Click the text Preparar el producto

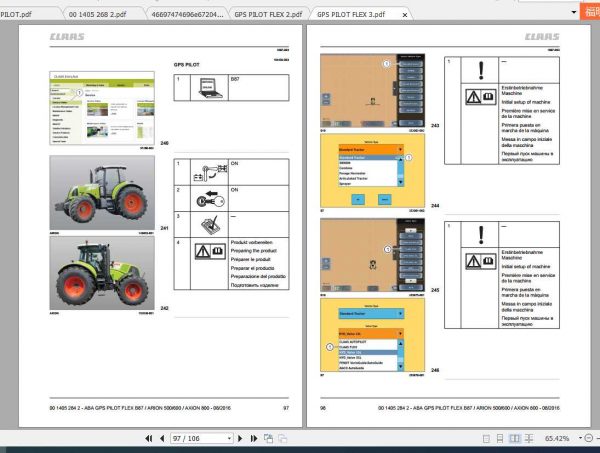coord(253,268)
